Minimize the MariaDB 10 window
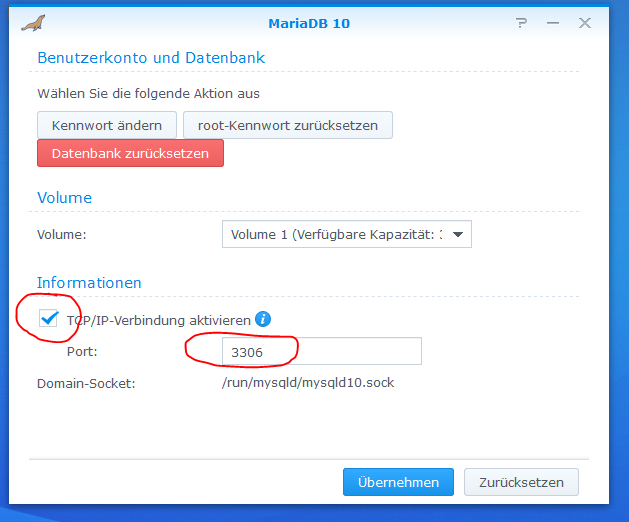 pyautogui.click(x=553, y=23)
